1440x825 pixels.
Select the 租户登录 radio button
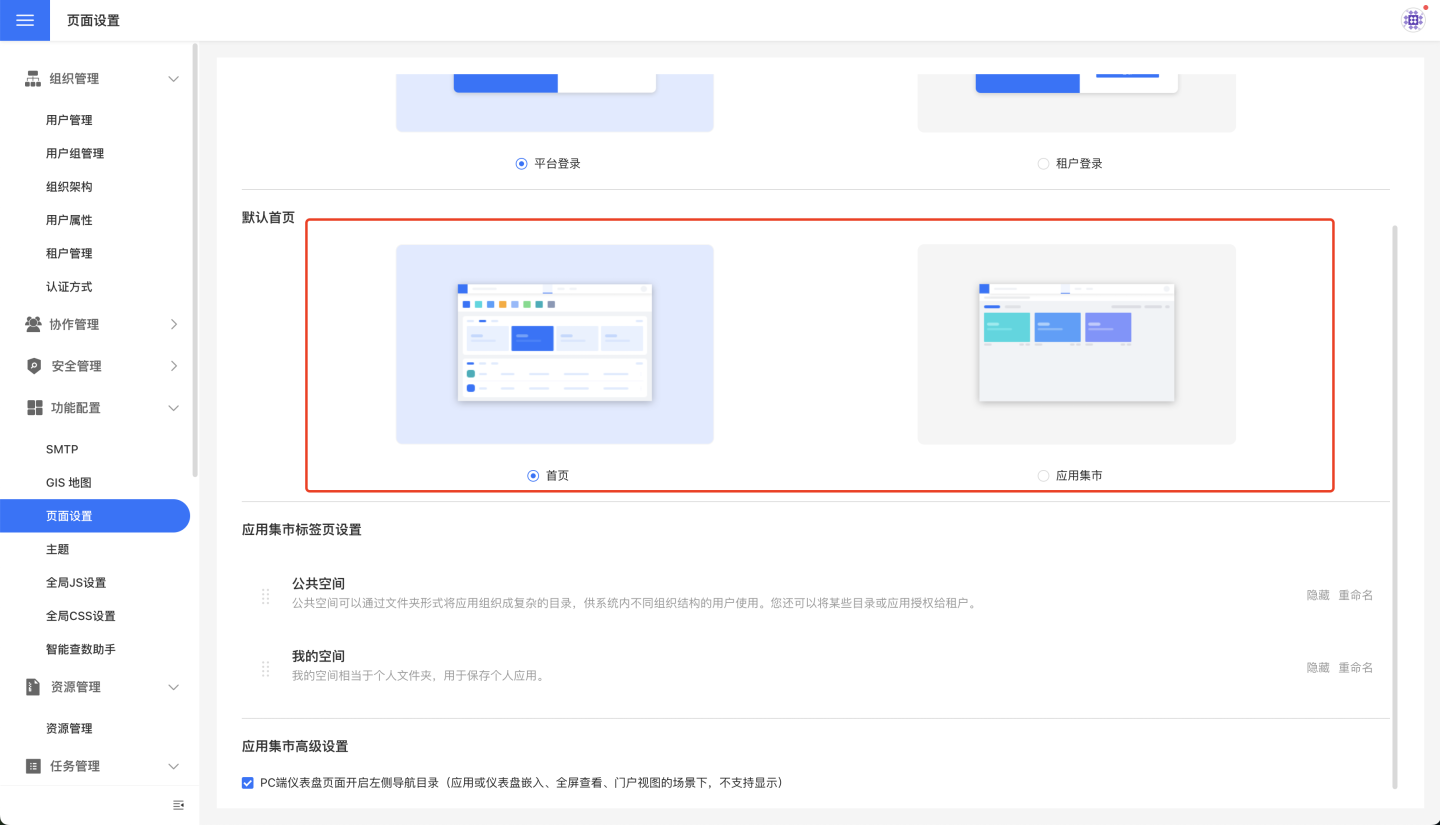[1044, 163]
